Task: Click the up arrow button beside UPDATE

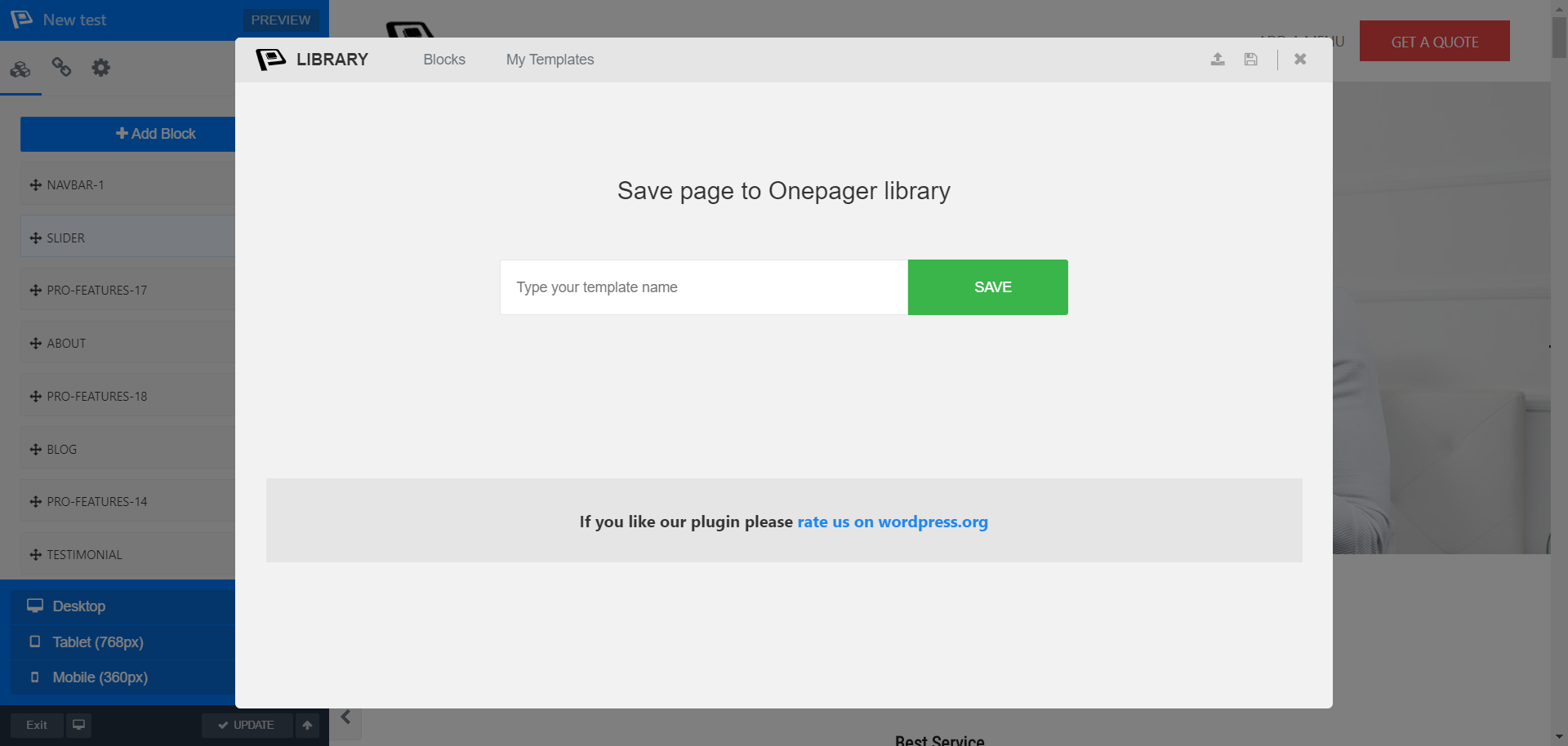Action: 307,725
